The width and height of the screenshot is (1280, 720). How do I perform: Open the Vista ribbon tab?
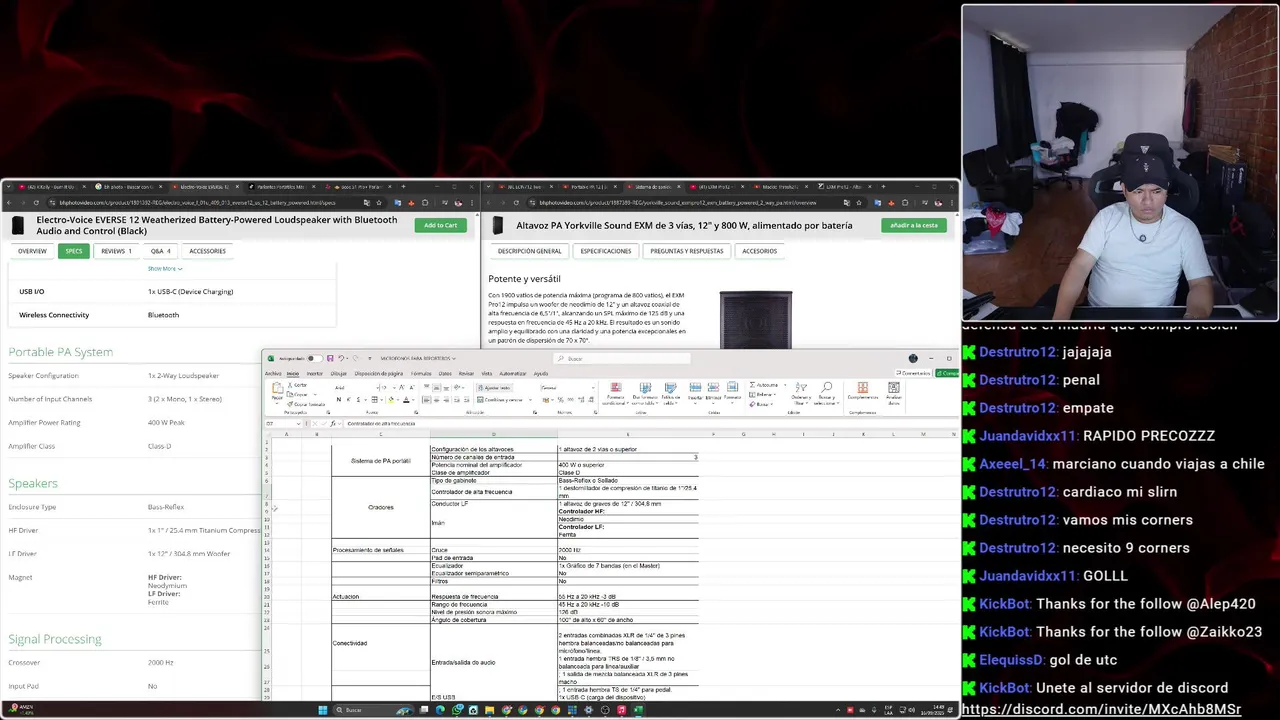point(487,374)
